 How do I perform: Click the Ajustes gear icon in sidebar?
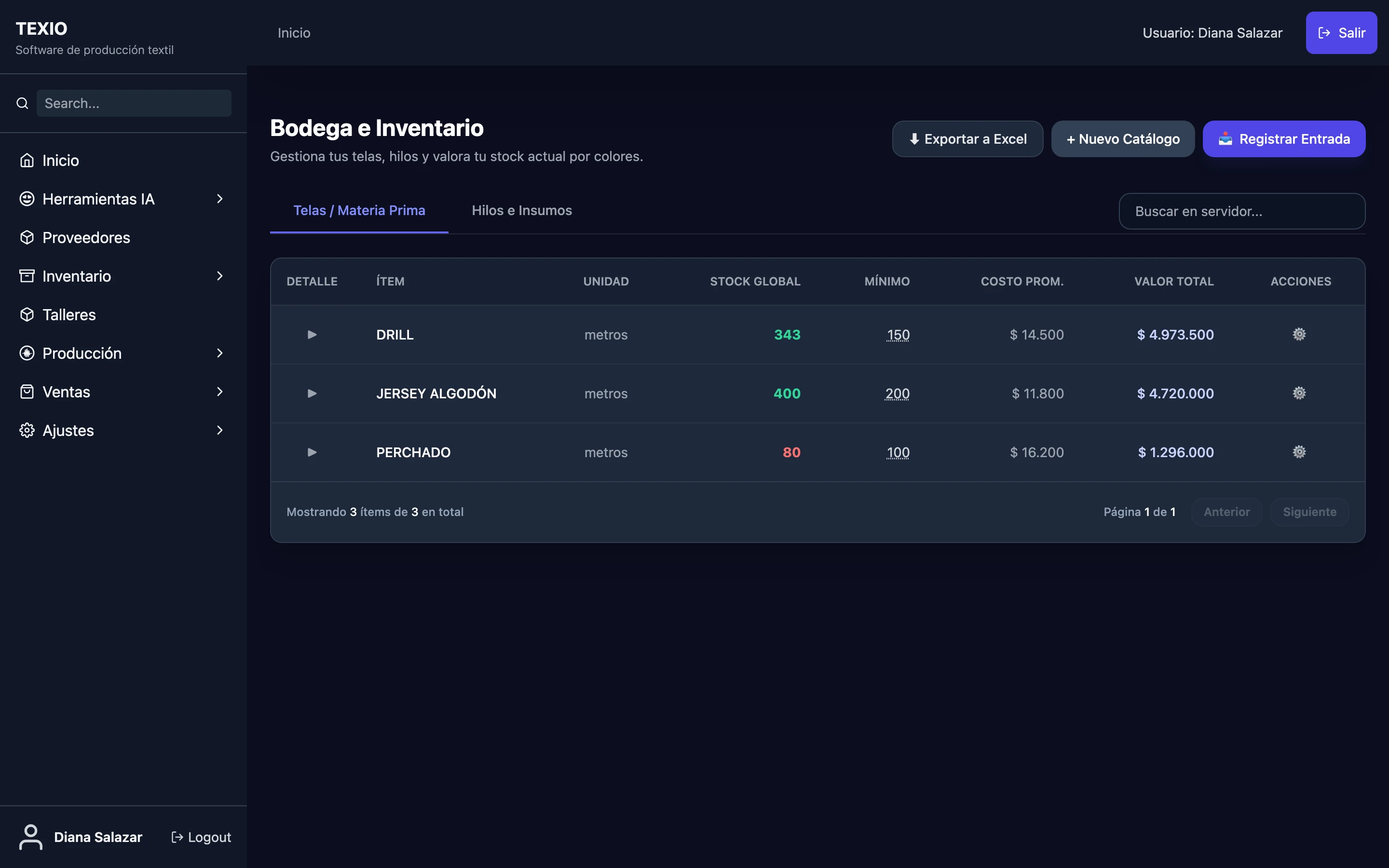tap(27, 430)
